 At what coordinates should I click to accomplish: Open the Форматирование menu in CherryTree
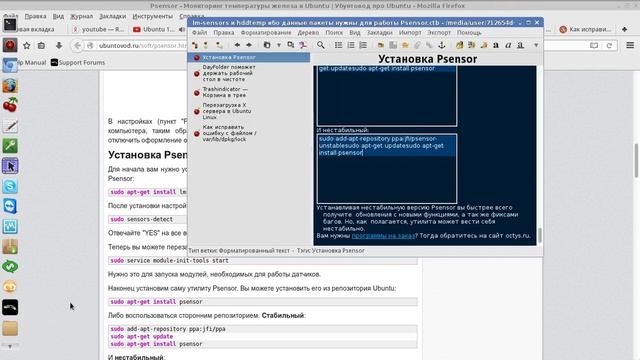coord(266,32)
